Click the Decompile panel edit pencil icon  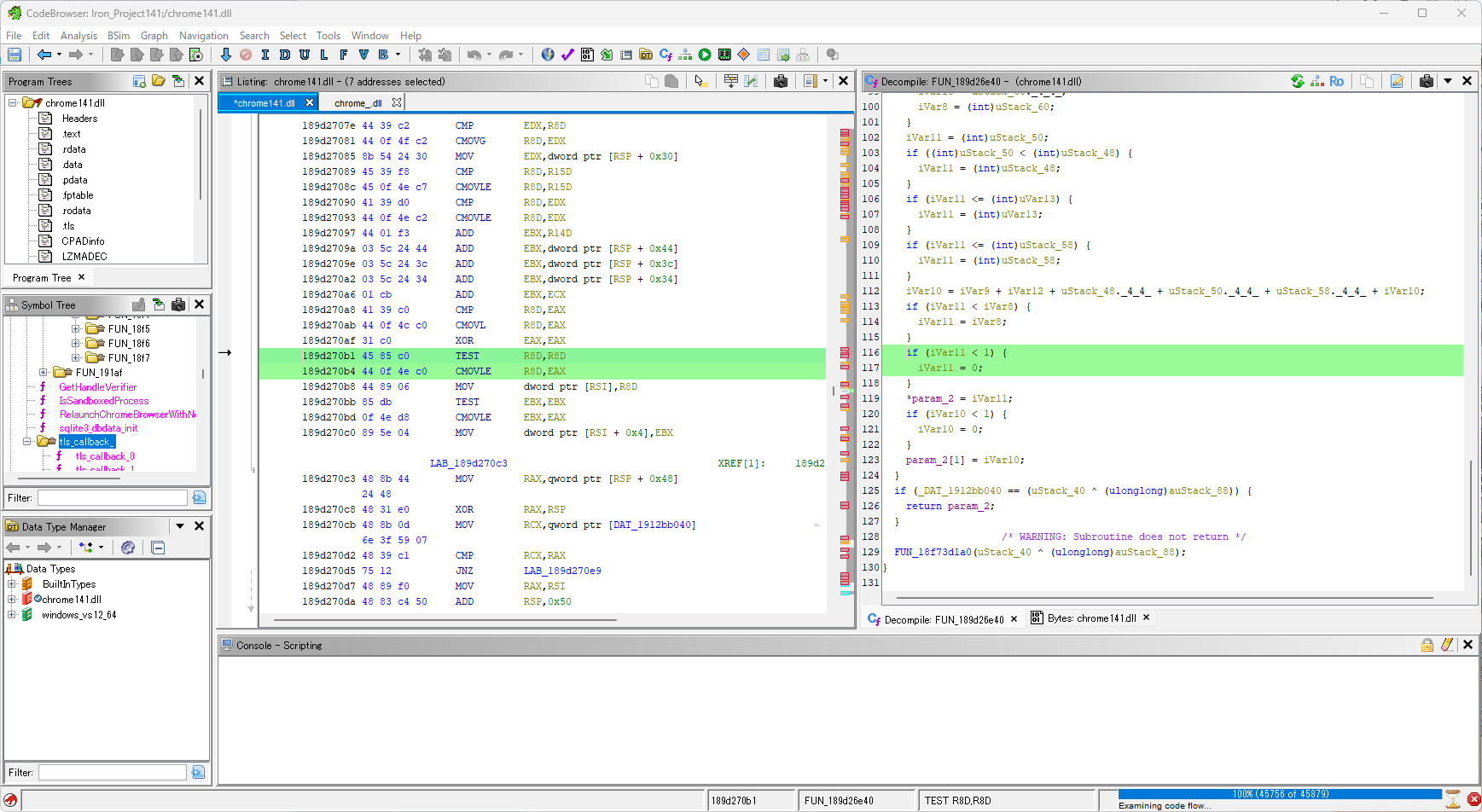tap(1397, 81)
